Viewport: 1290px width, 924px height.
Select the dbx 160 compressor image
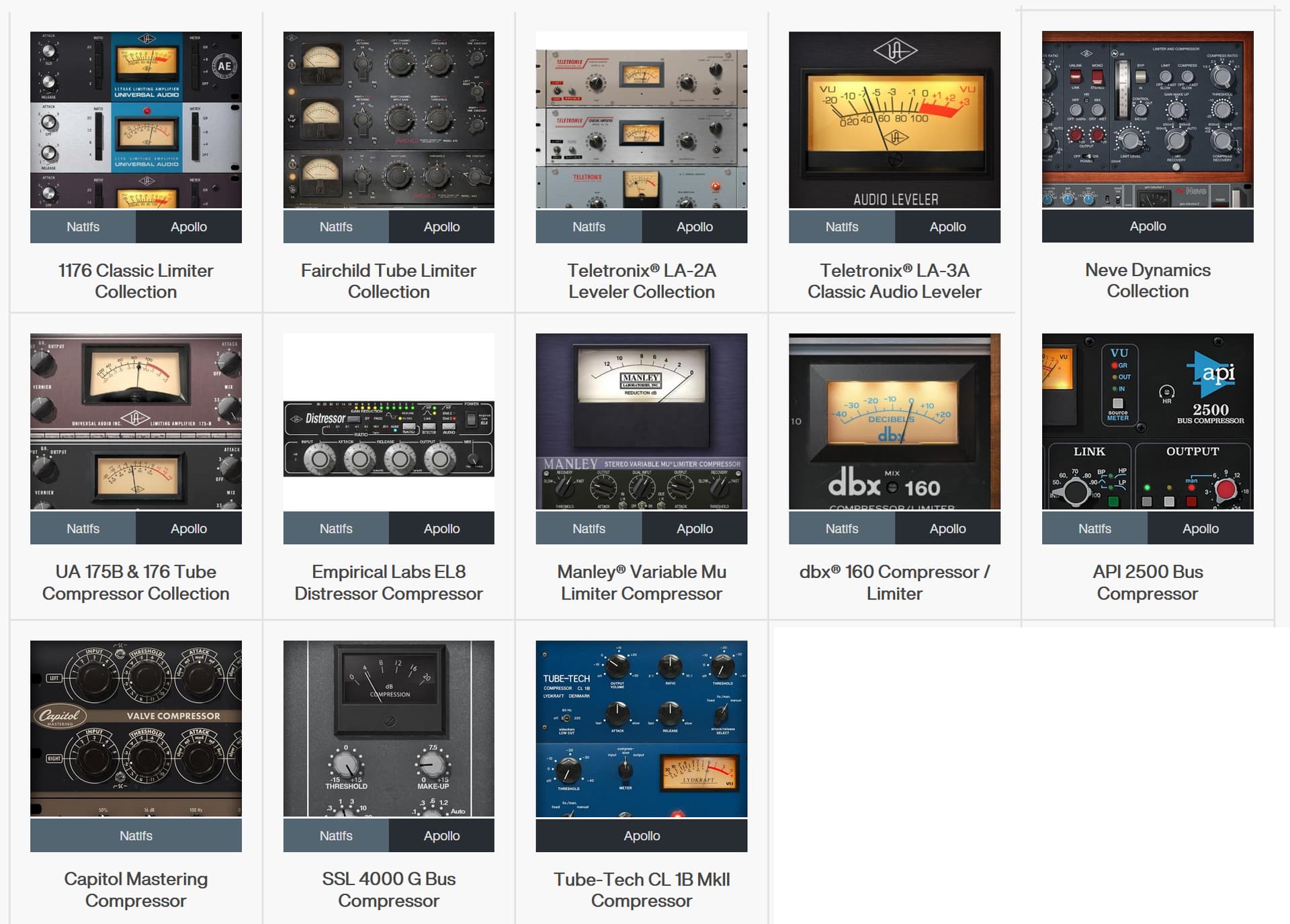(894, 421)
